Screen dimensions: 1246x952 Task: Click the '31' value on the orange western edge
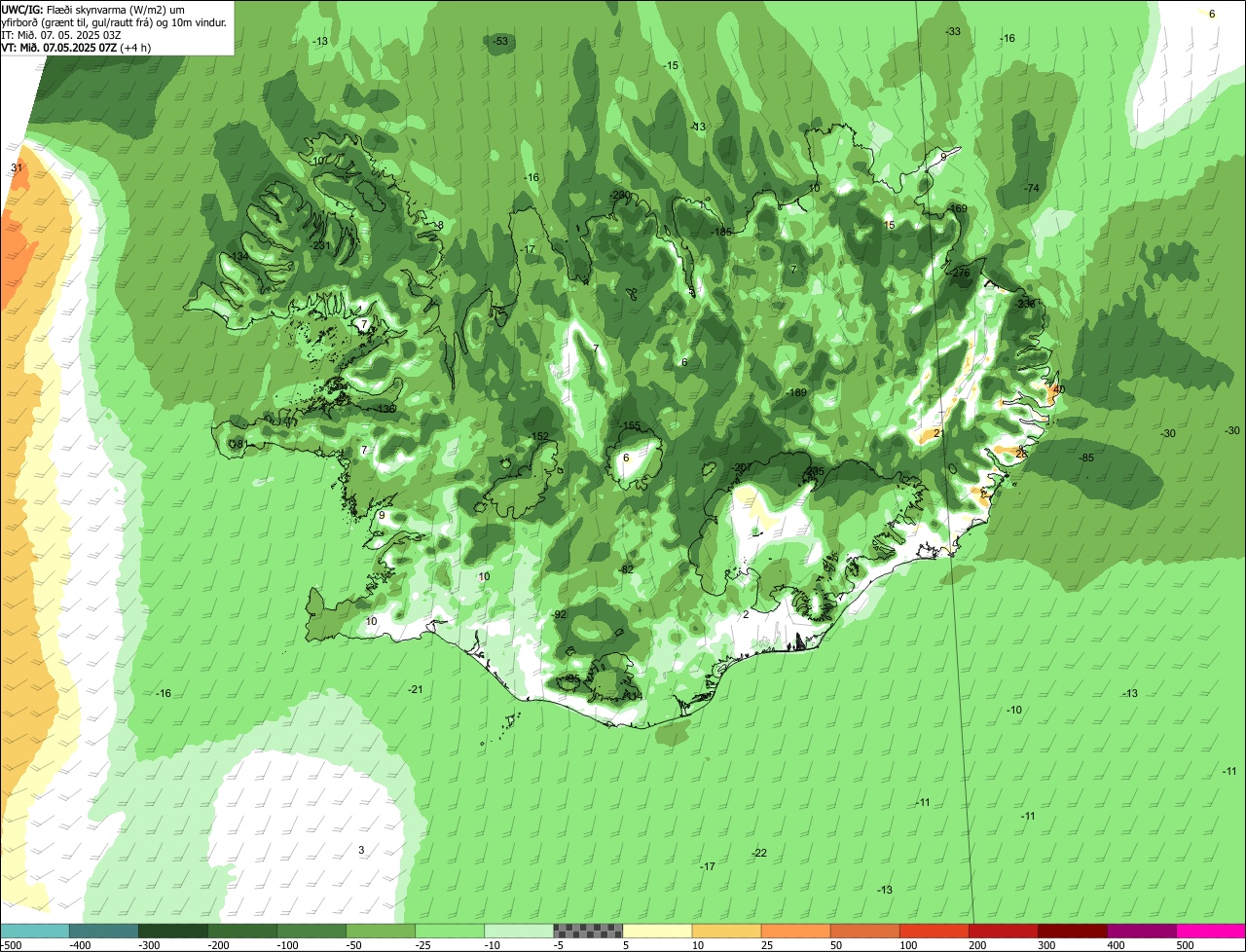[x=16, y=168]
